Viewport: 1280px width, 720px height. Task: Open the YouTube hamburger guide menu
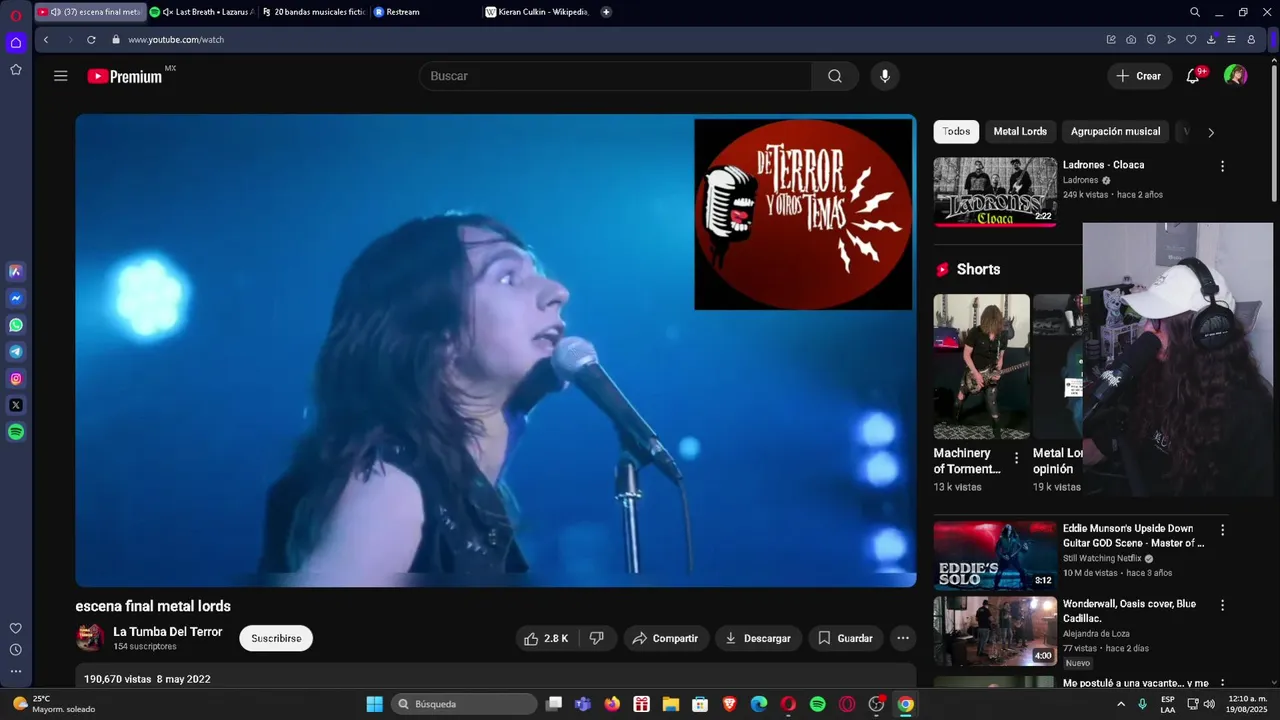coord(61,76)
